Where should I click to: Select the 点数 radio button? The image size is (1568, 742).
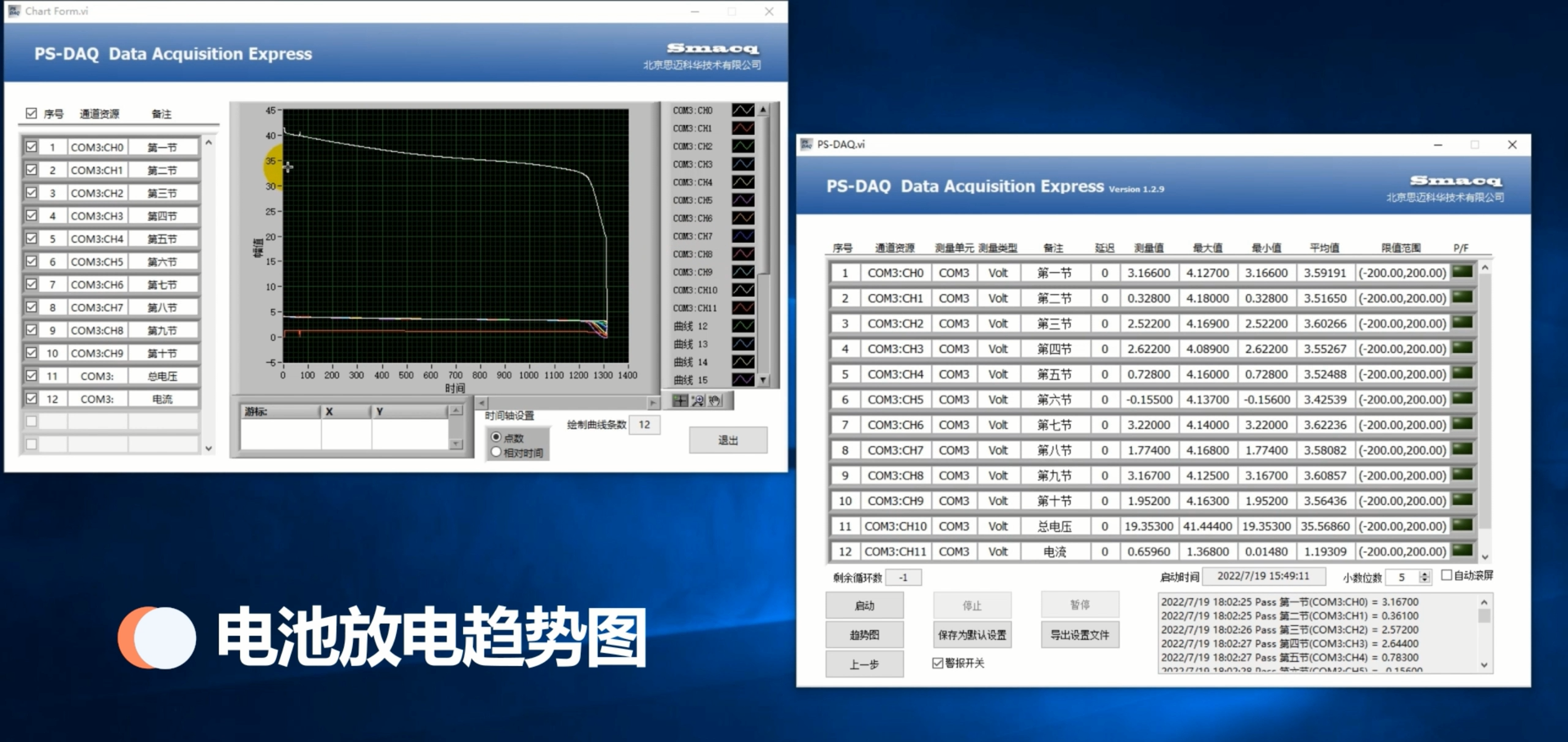(x=496, y=437)
